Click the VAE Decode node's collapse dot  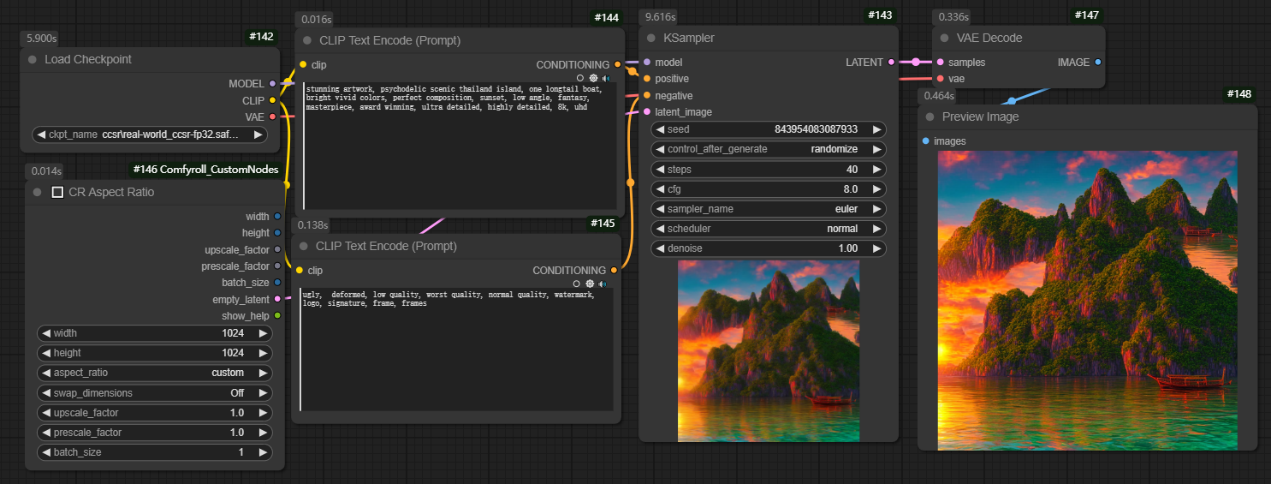(x=944, y=38)
